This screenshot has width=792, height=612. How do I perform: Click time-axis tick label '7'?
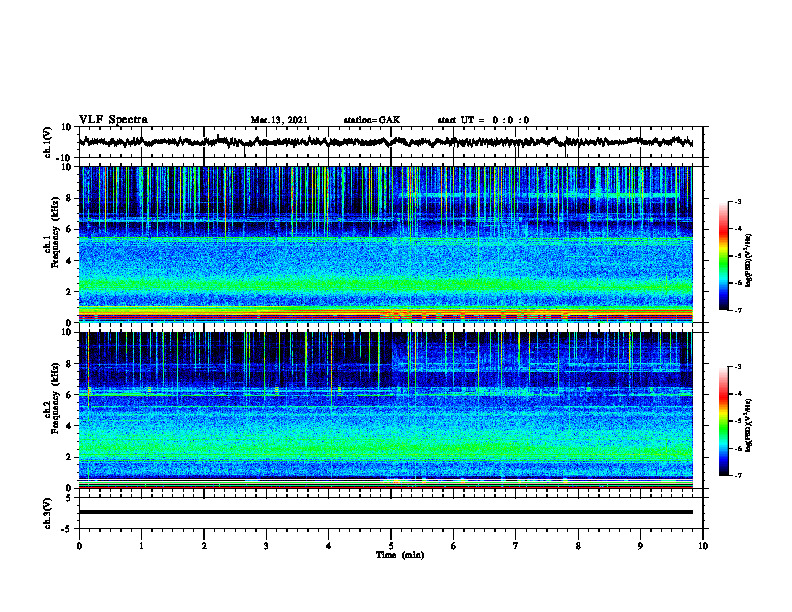point(516,546)
